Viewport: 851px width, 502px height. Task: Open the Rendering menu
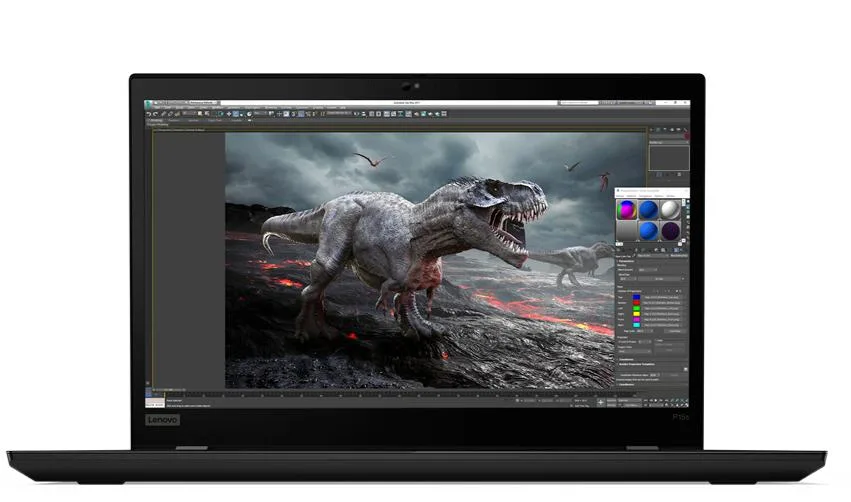[x=271, y=107]
